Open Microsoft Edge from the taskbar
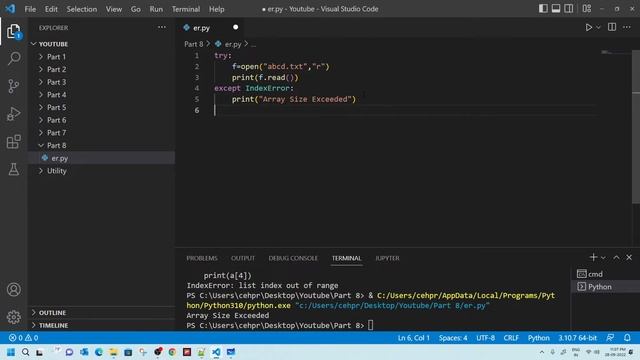 coord(99,352)
